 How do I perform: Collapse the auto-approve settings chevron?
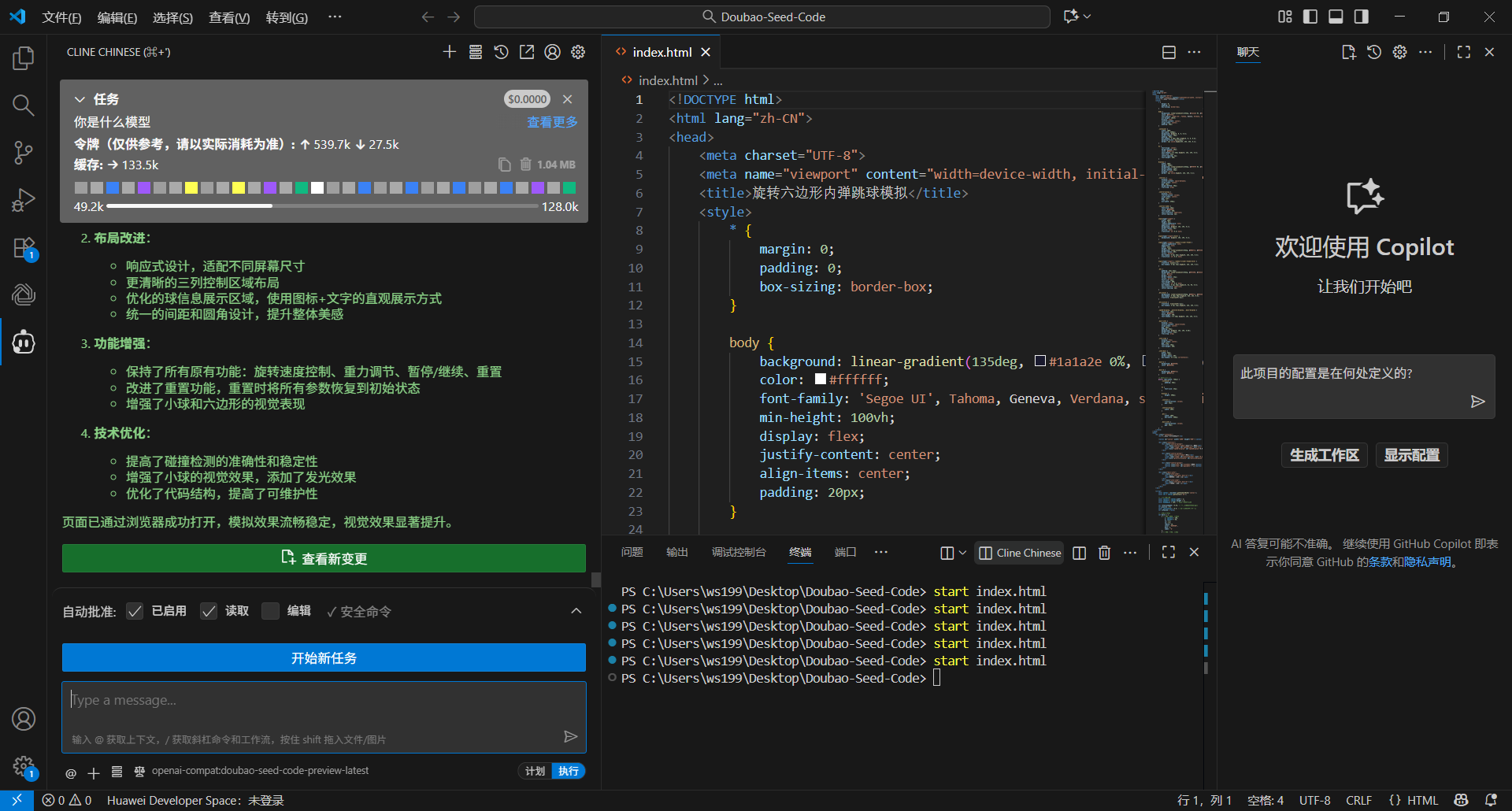(576, 611)
